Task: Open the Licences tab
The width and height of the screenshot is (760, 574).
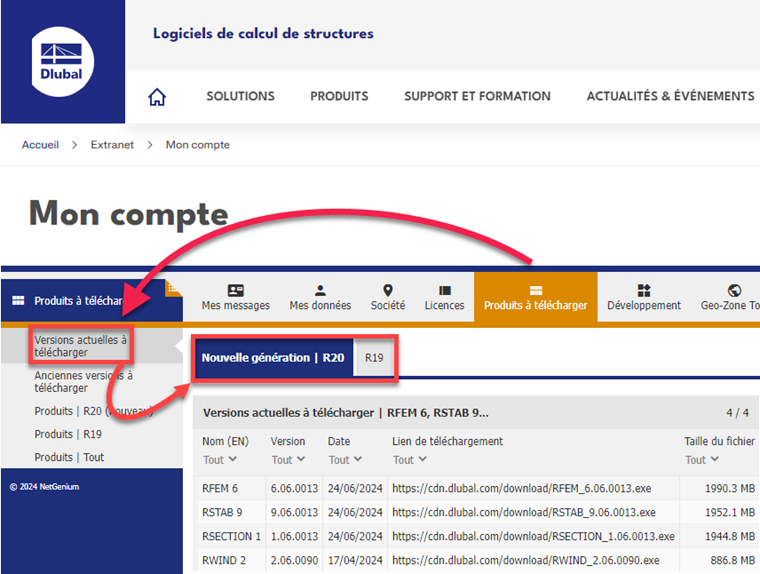Action: pyautogui.click(x=444, y=297)
